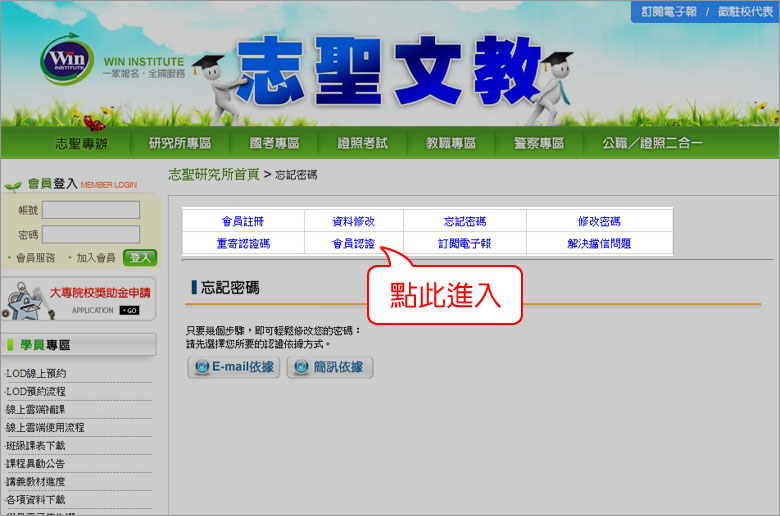This screenshot has height=516, width=780.
Task: Select the 重寄認證碼 tab
Action: [243, 243]
